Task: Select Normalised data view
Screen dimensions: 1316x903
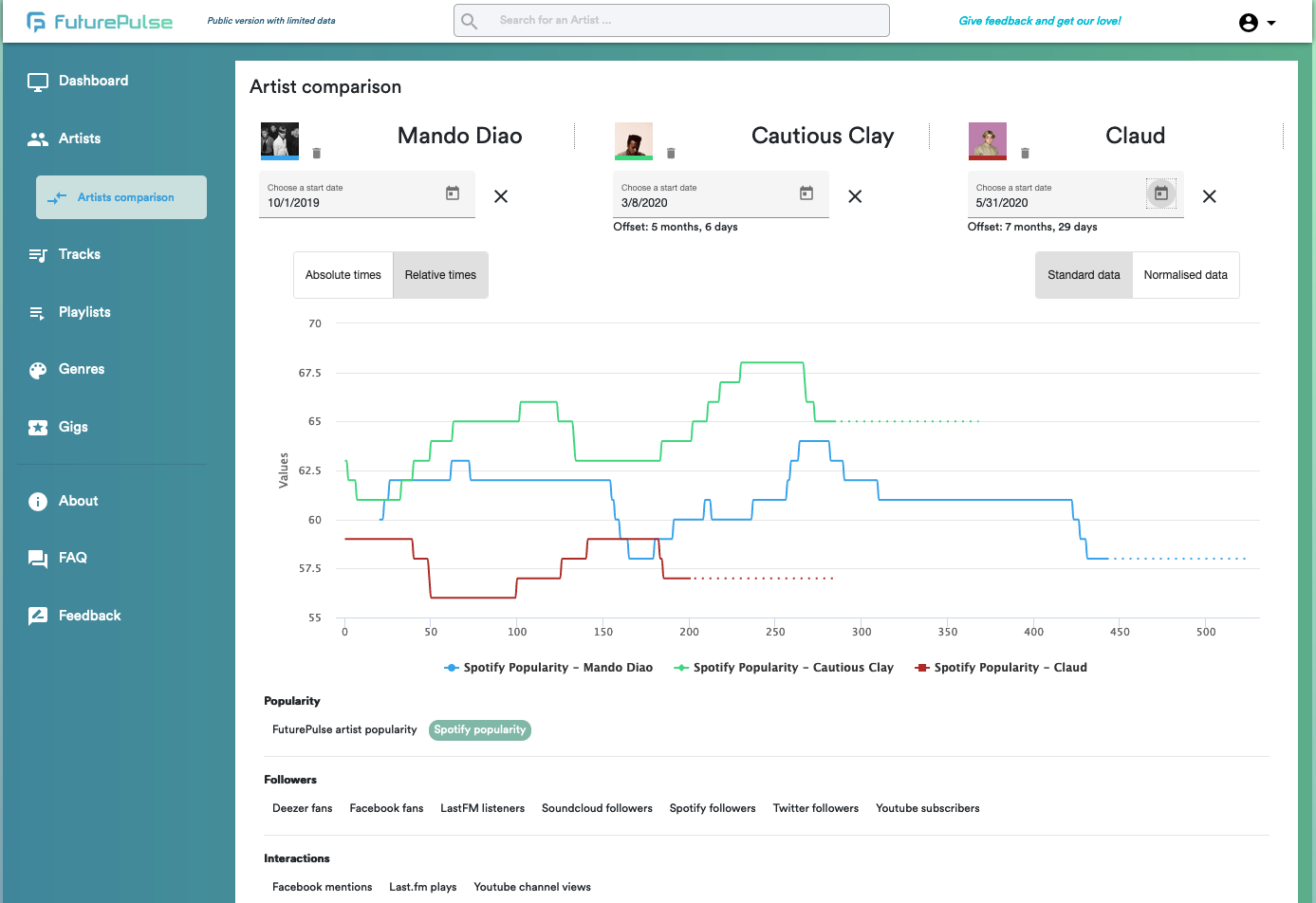Action: [1185, 275]
